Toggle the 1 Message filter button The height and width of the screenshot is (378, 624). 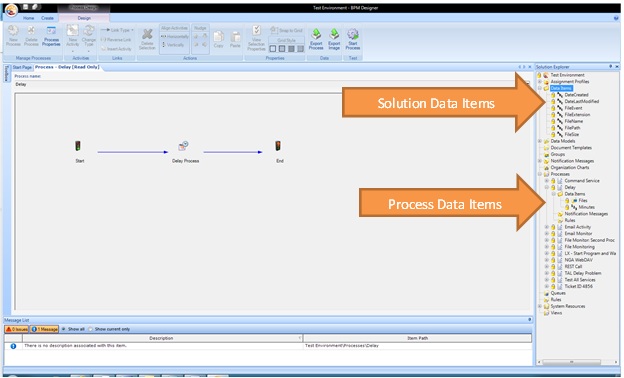[44, 329]
